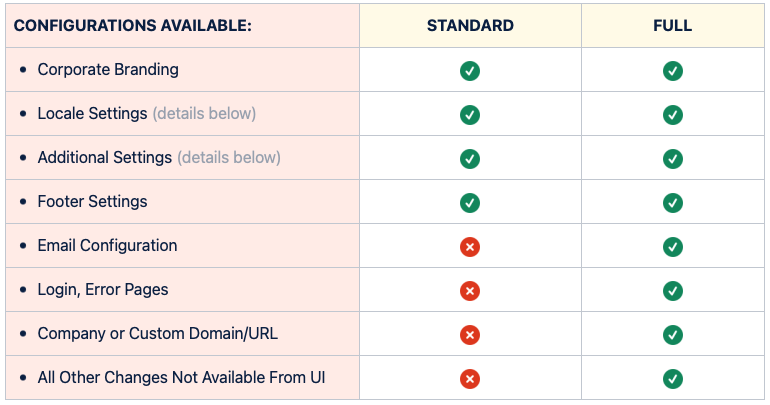
Task: Click the Full check icon for Additional Settings
Action: [673, 158]
